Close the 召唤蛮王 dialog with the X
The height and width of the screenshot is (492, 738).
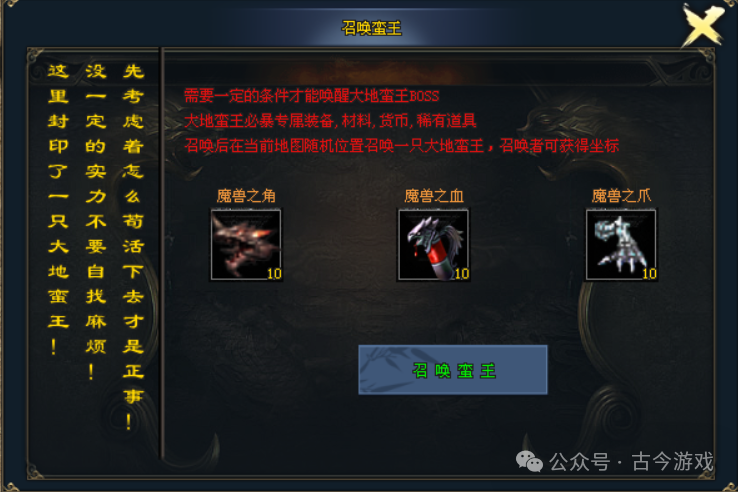pos(703,24)
